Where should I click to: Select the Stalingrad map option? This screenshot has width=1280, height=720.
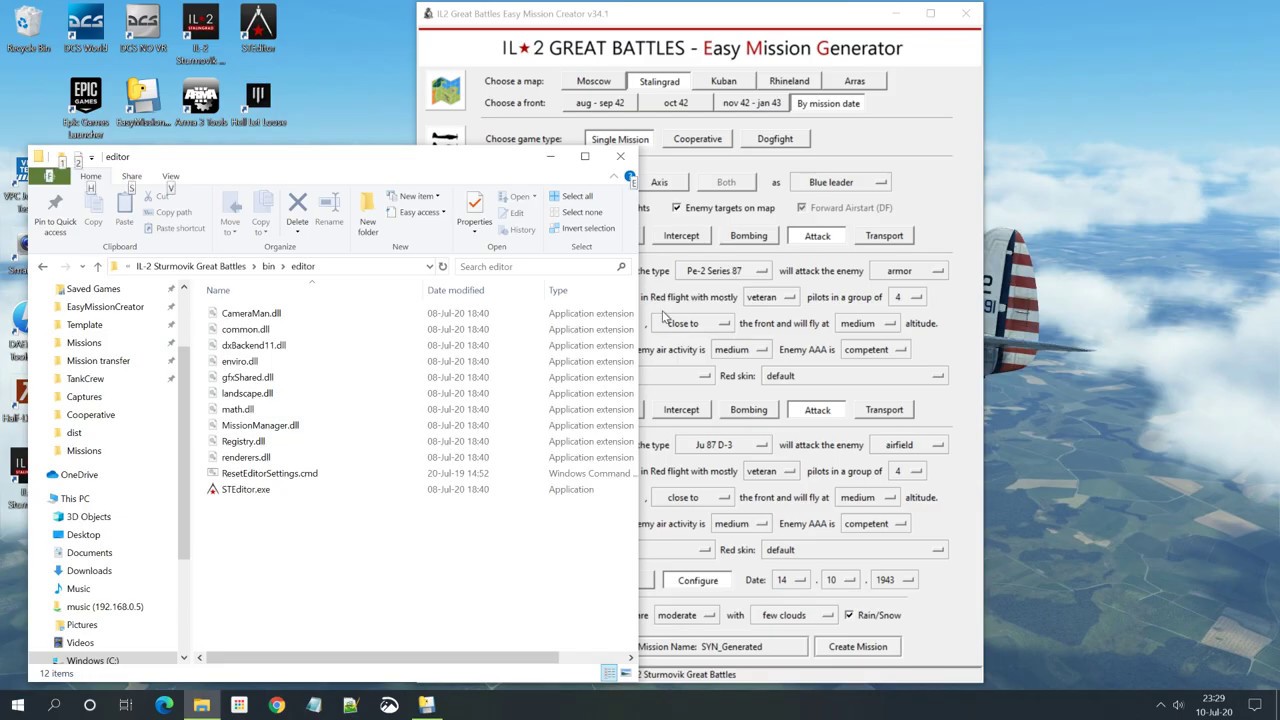(659, 81)
